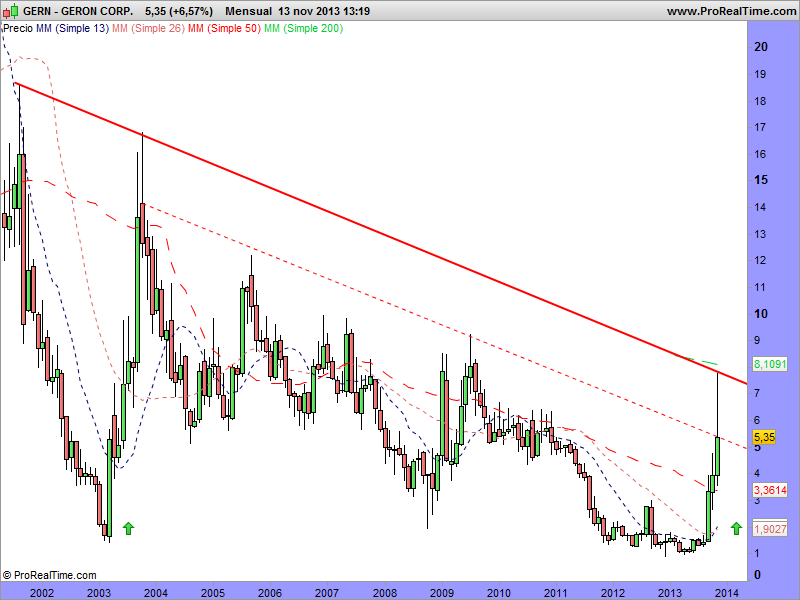This screenshot has height=600, width=800.
Task: Click the 2012 year label
Action: 613,592
